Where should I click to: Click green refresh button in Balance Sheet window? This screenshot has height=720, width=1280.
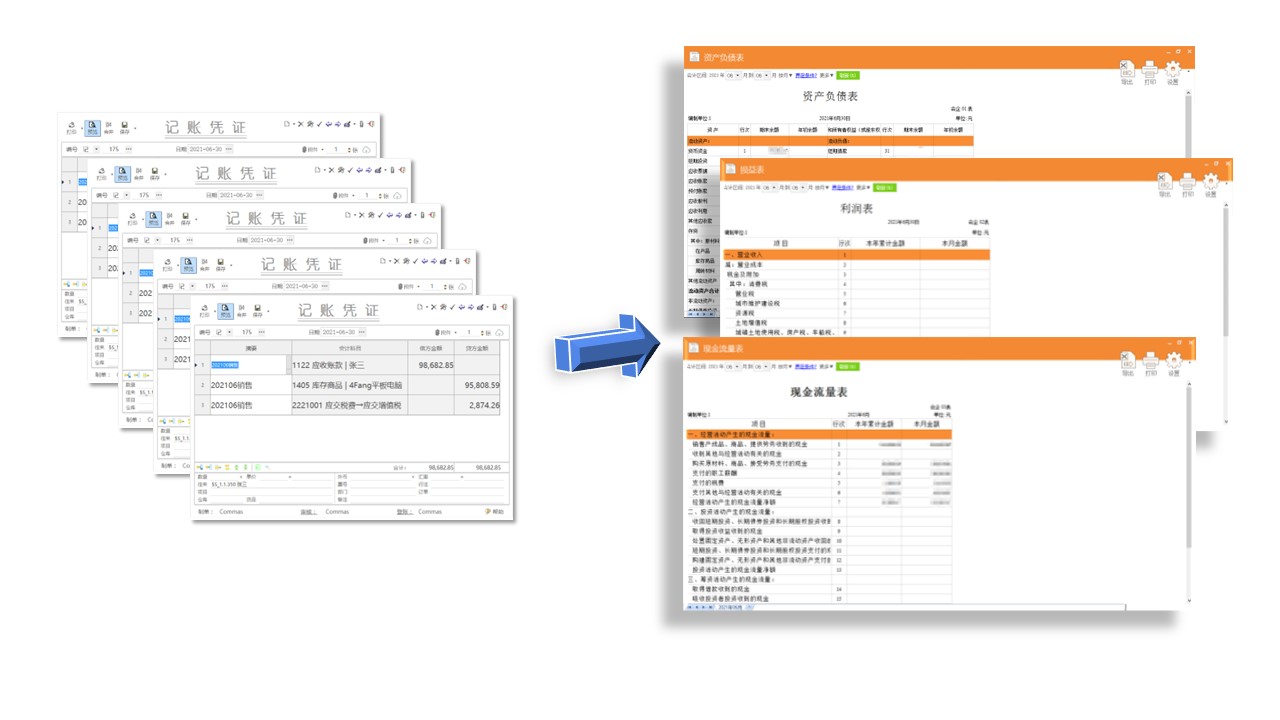(x=848, y=75)
